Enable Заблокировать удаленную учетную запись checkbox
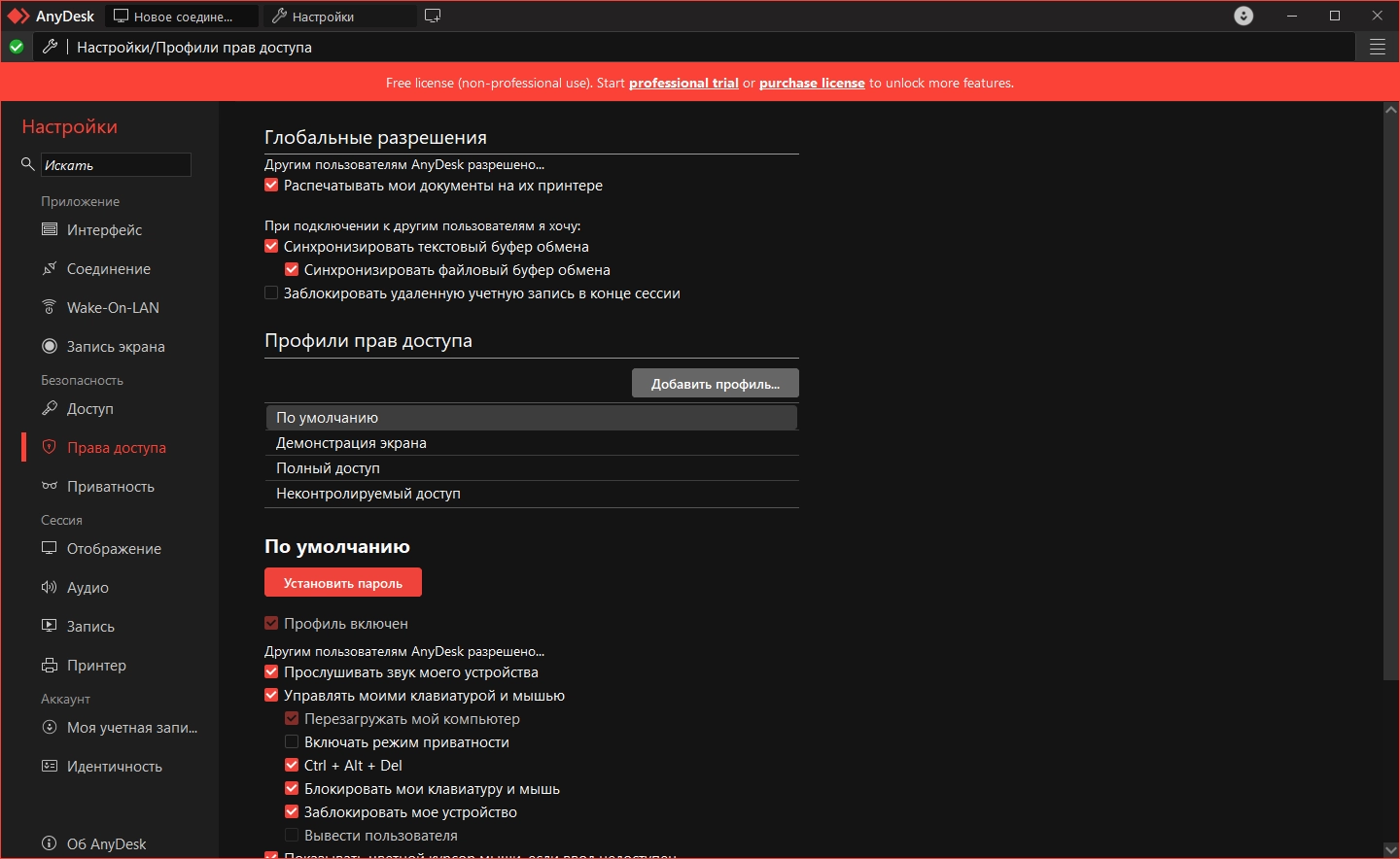This screenshot has width=1400, height=859. (x=271, y=292)
